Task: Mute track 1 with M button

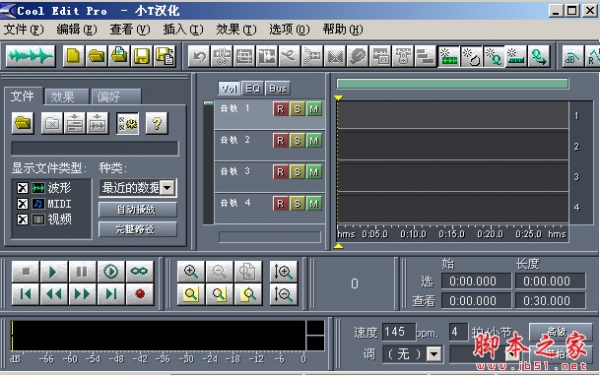Action: click(x=314, y=109)
